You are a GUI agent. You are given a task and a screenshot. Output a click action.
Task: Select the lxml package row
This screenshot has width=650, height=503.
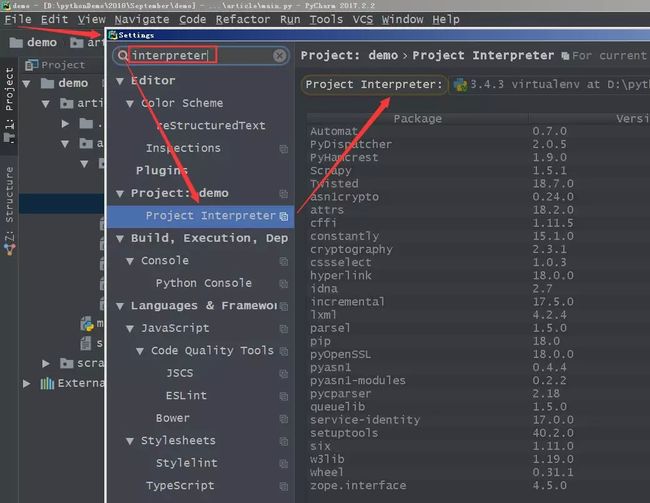coord(478,315)
